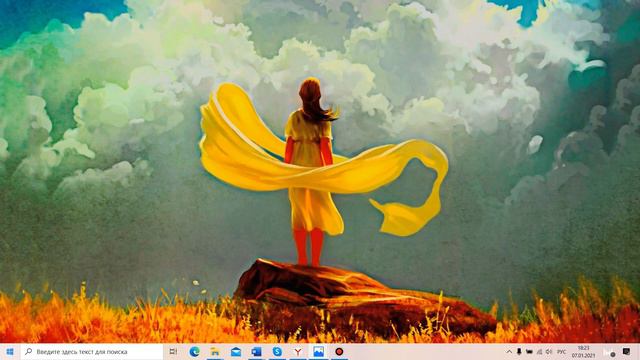Screen dimensions: 640x360
Task: Focus the taskbar search text field
Action: (x=92, y=351)
